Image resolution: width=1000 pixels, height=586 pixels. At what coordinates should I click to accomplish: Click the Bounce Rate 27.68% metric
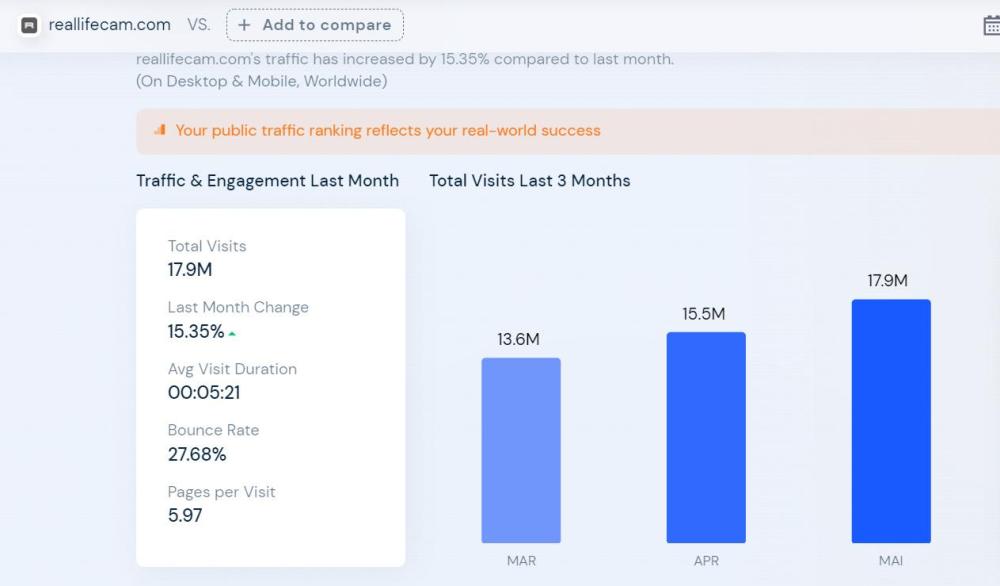click(197, 454)
